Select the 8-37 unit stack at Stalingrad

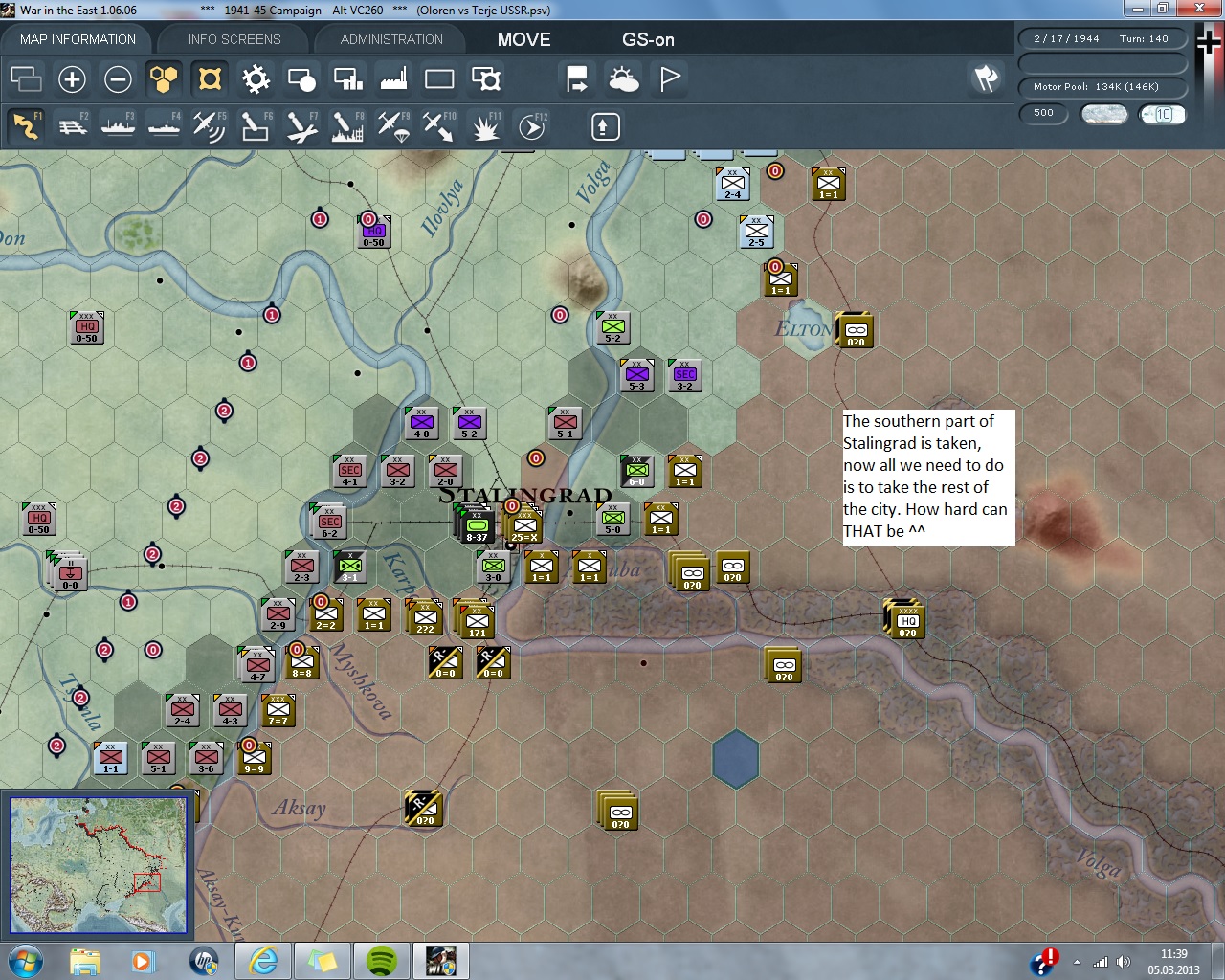pos(477,525)
